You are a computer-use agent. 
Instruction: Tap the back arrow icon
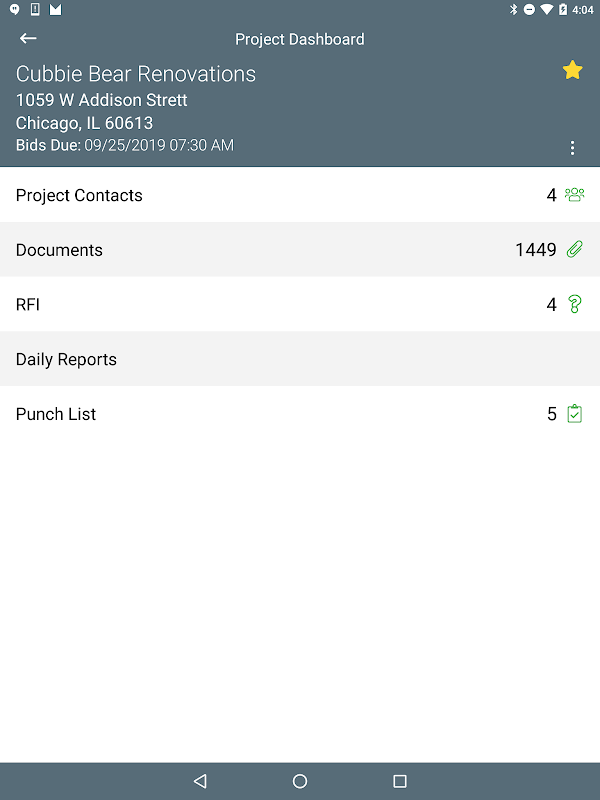click(28, 39)
